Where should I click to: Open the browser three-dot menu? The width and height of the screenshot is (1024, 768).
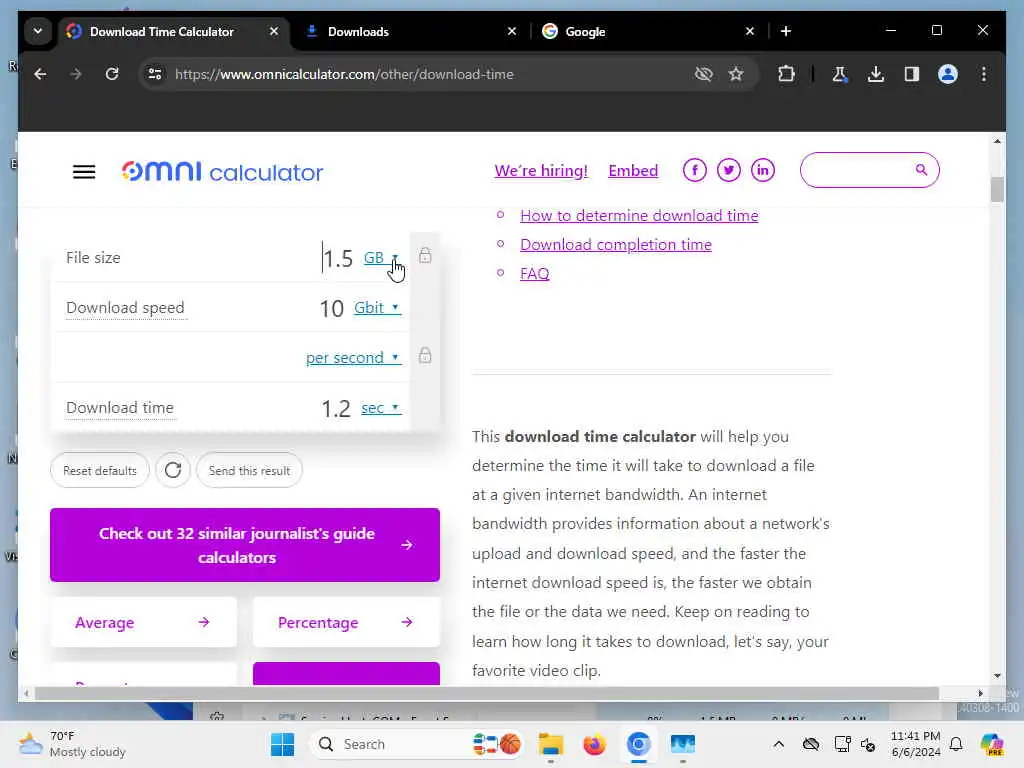[x=984, y=74]
